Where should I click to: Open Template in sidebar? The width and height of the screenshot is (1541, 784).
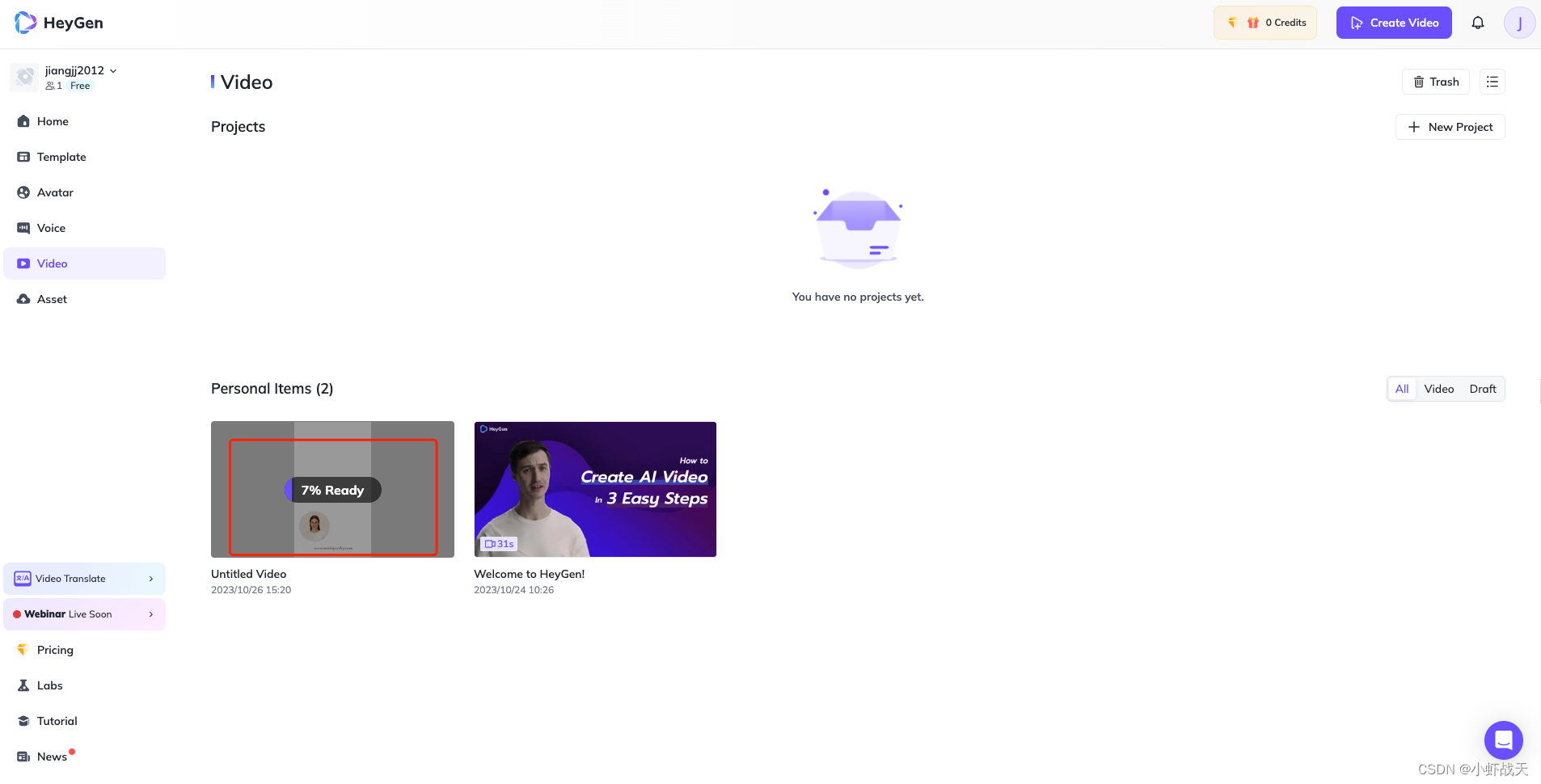point(85,157)
